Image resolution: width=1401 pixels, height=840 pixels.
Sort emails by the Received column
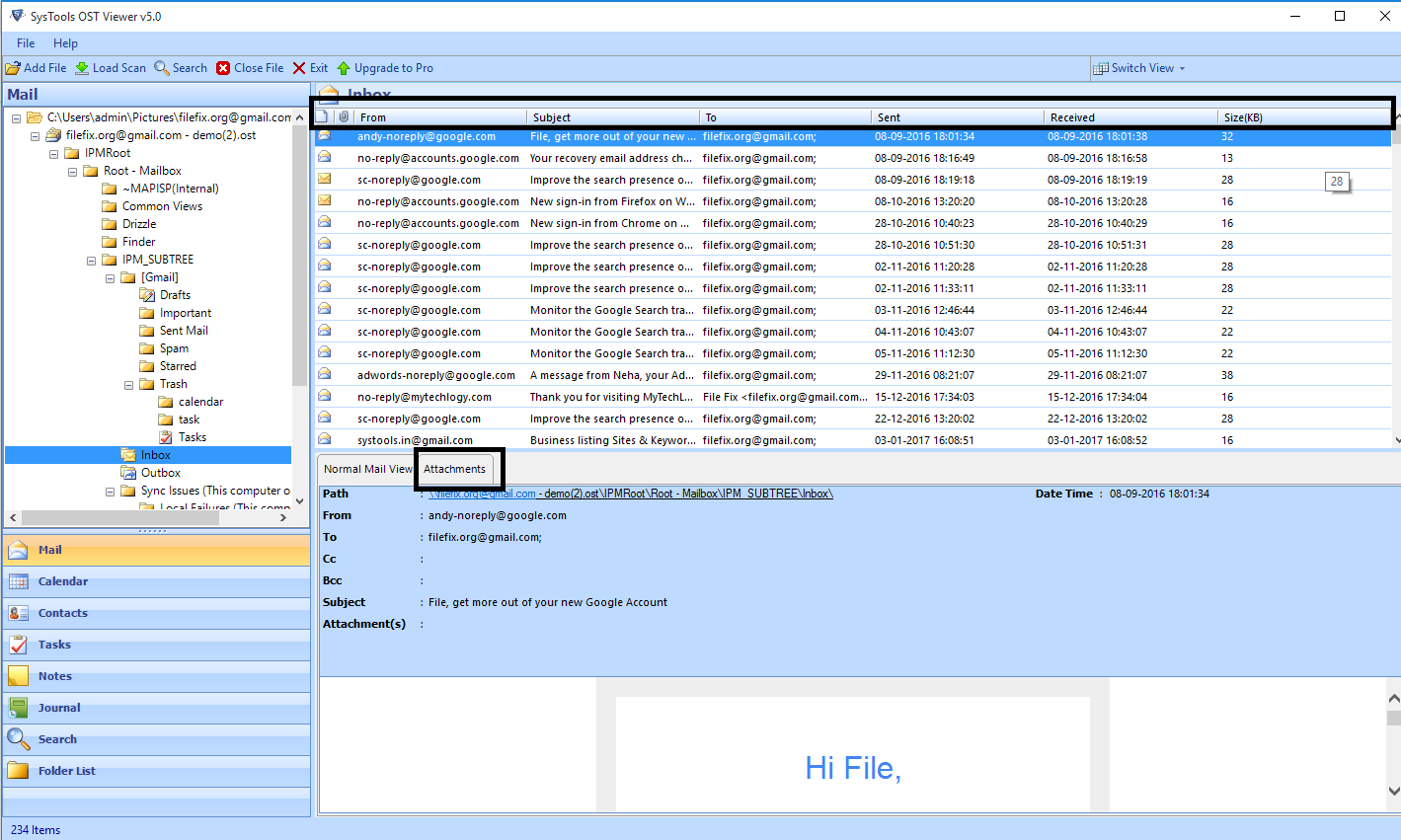click(x=1130, y=116)
